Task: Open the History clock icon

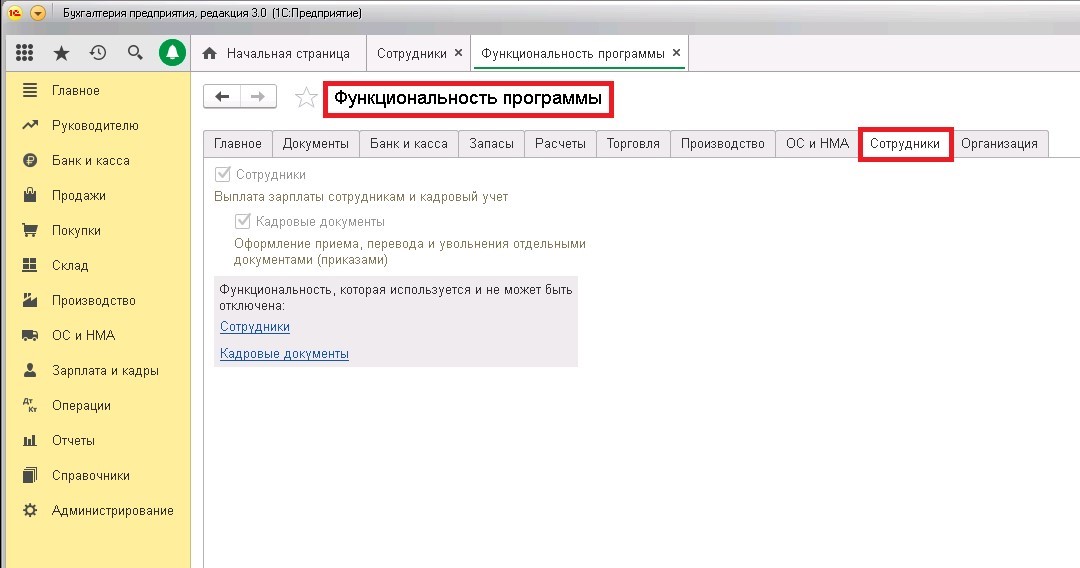Action: [98, 53]
